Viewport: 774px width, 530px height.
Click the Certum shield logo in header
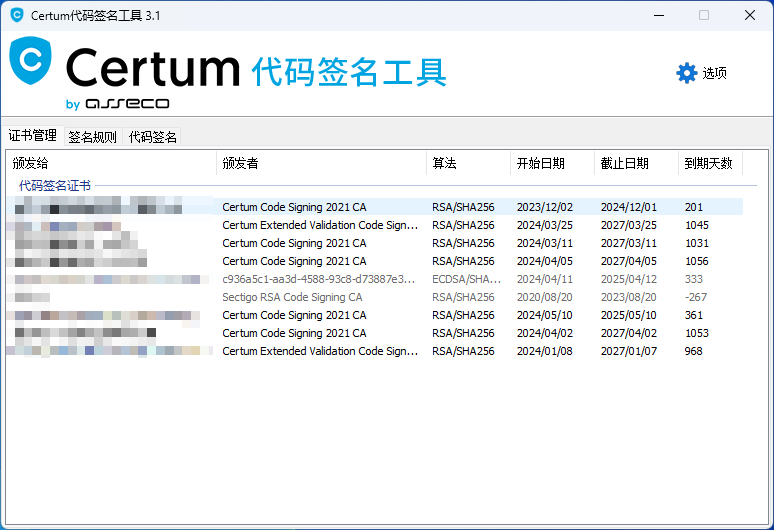pos(31,60)
